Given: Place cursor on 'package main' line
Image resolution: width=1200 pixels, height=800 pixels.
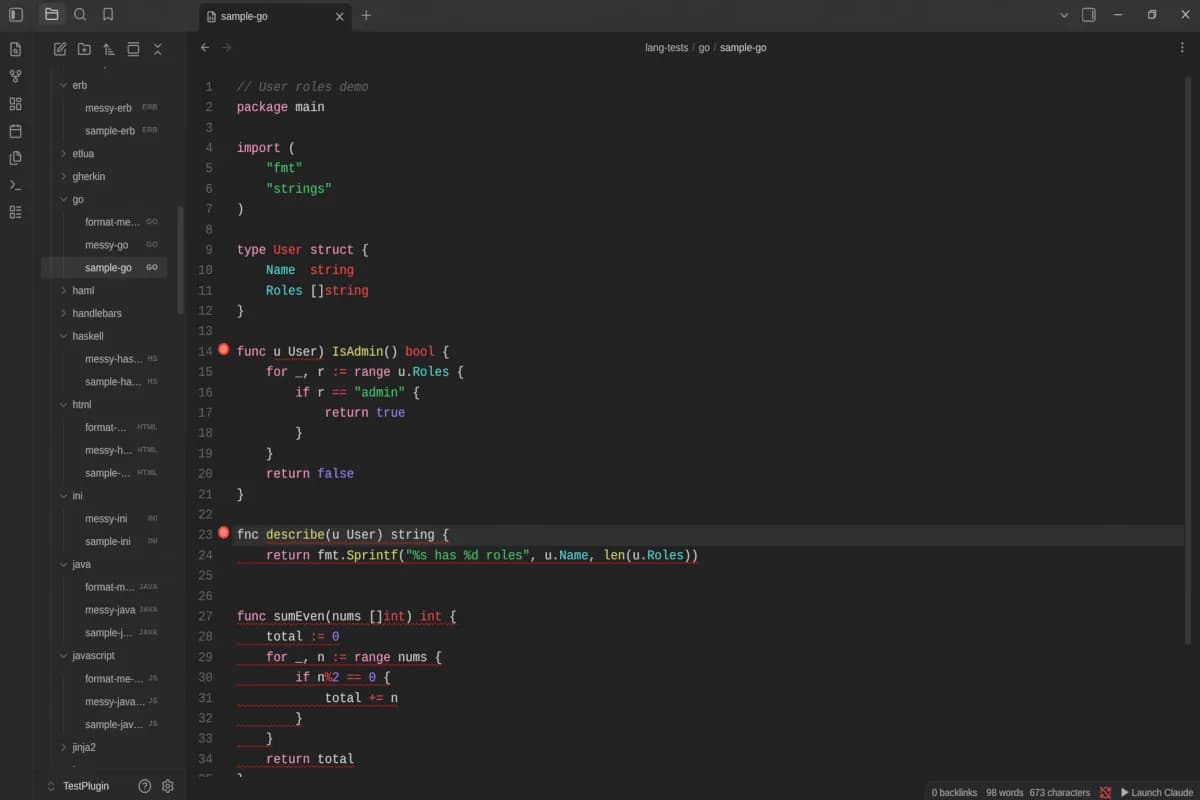Looking at the screenshot, I should 280,107.
